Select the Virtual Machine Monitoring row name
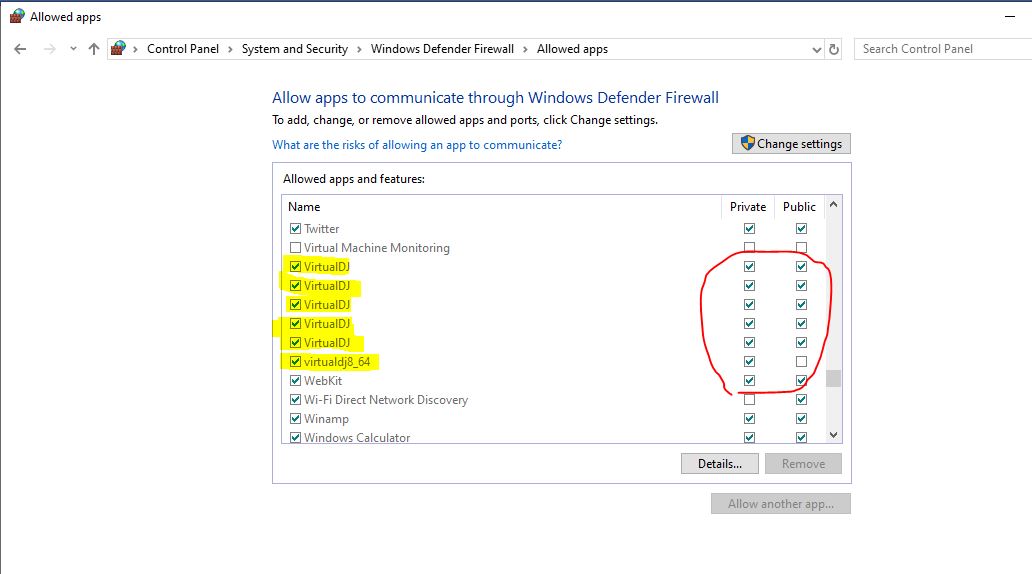1032x574 pixels. coord(376,248)
